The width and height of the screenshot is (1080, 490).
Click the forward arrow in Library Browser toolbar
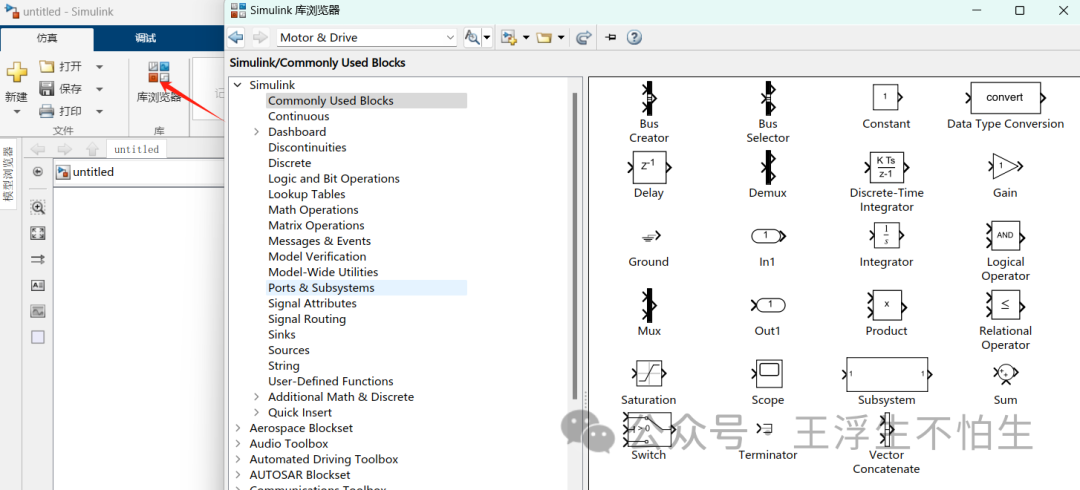tap(260, 37)
